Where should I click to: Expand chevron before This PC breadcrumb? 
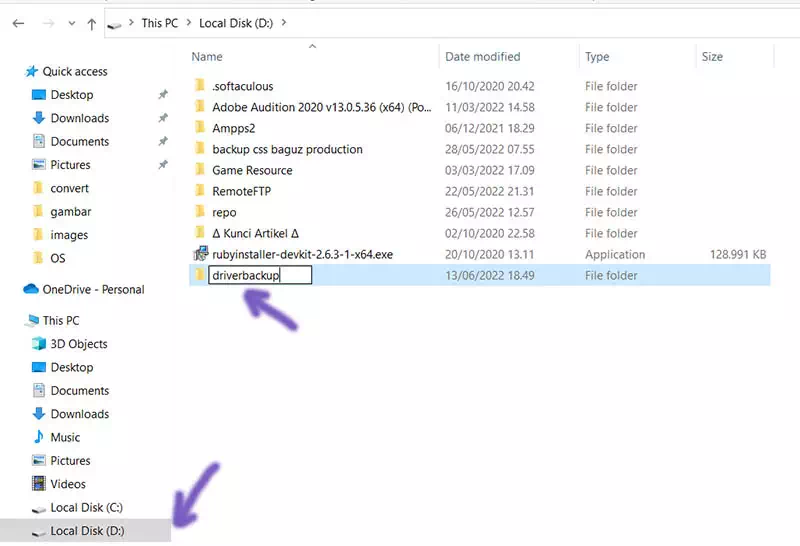132,23
